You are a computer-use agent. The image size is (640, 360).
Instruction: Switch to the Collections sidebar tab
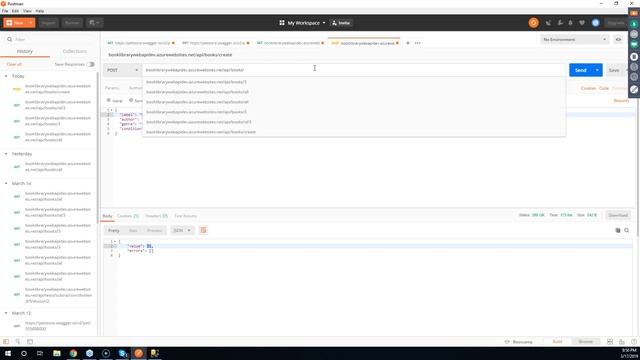(74, 51)
